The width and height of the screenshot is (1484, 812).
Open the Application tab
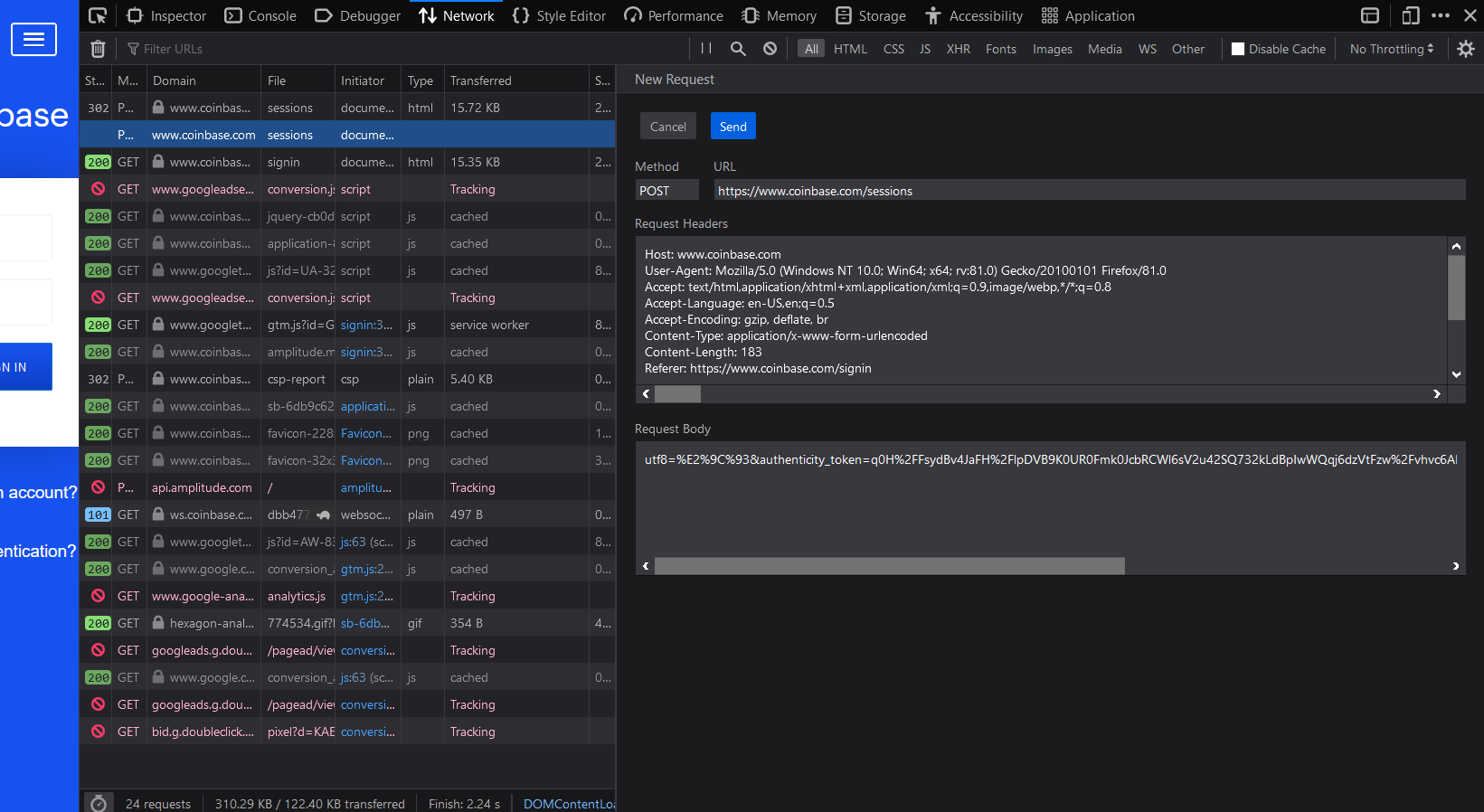(1088, 15)
